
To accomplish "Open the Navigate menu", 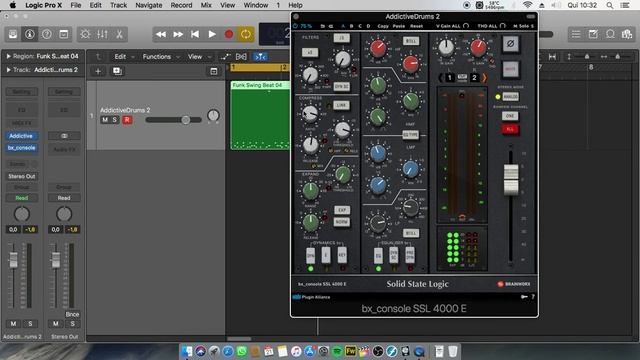I will [149, 5].
